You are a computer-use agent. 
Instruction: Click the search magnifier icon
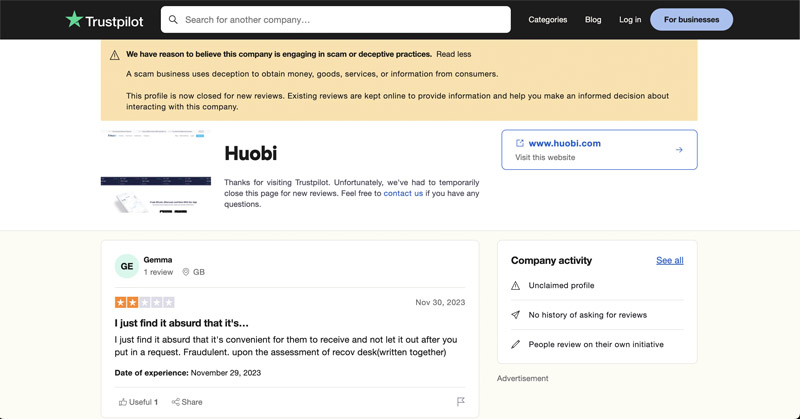173,19
